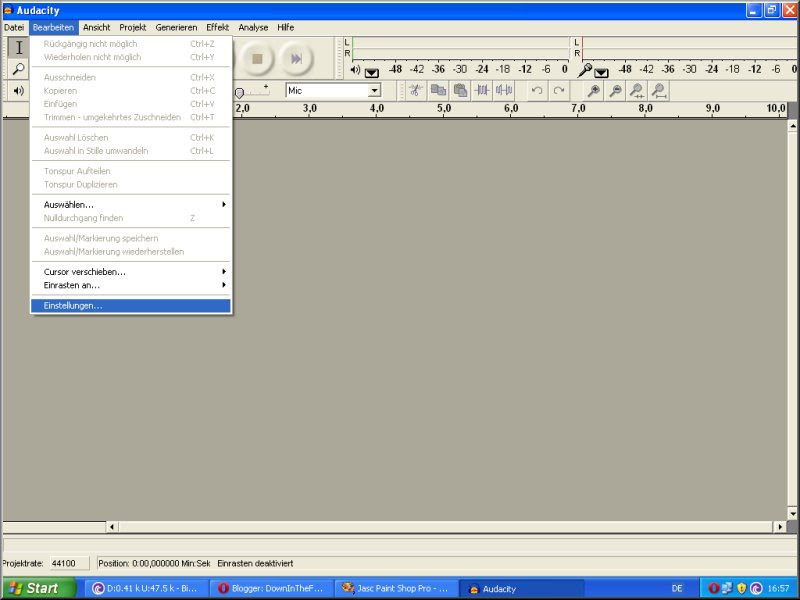Click the Zoom Out icon

click(x=615, y=91)
